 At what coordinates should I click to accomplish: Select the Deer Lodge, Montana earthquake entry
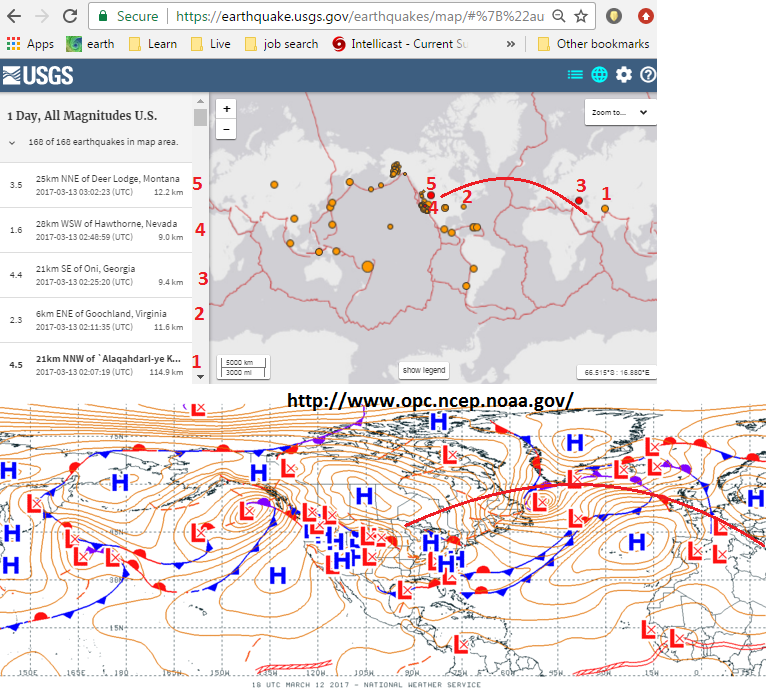coord(96,185)
